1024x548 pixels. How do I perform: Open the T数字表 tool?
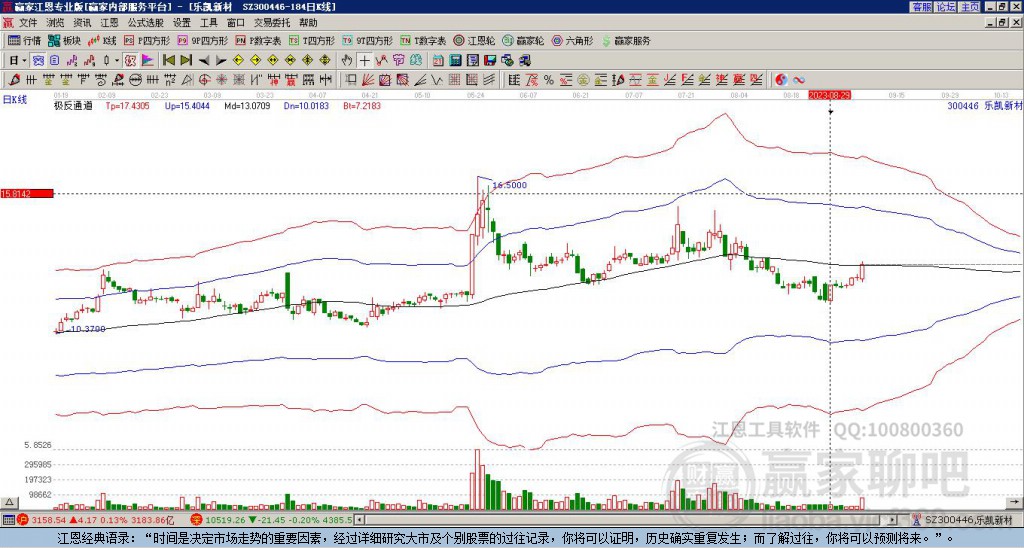(x=423, y=40)
